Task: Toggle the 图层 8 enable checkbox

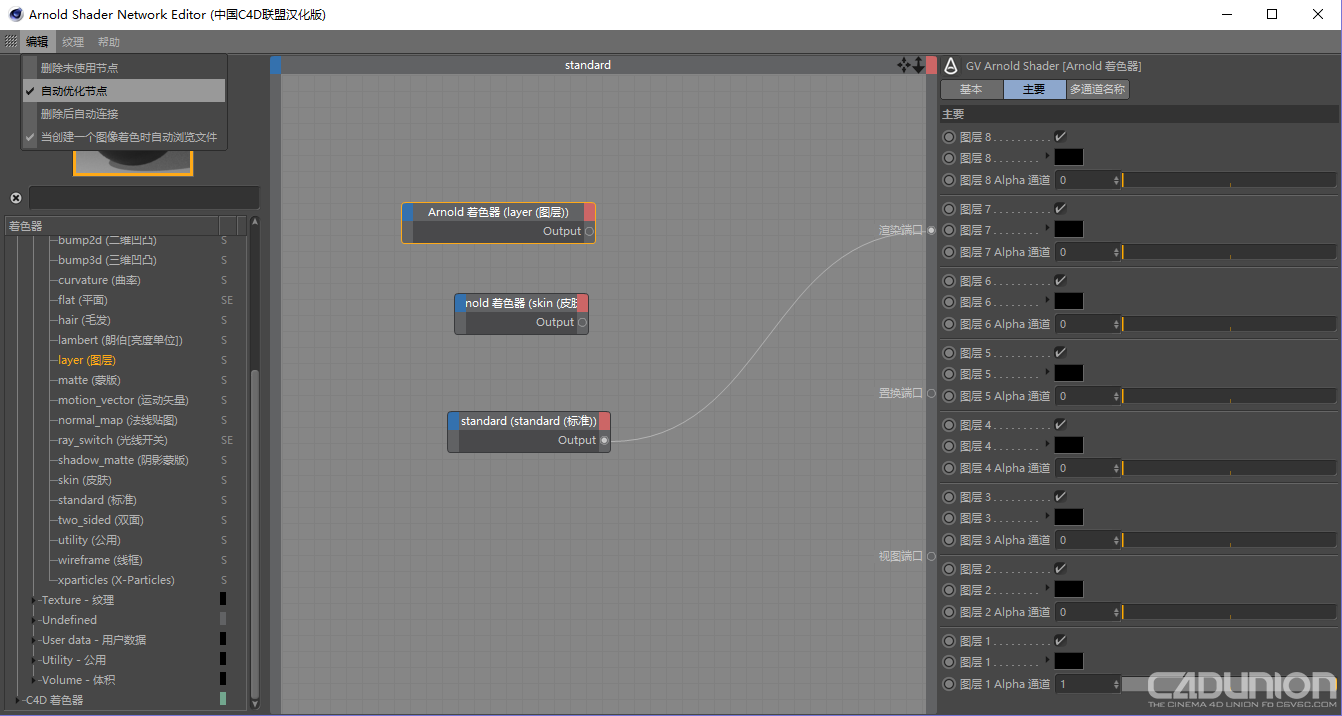Action: click(1060, 137)
